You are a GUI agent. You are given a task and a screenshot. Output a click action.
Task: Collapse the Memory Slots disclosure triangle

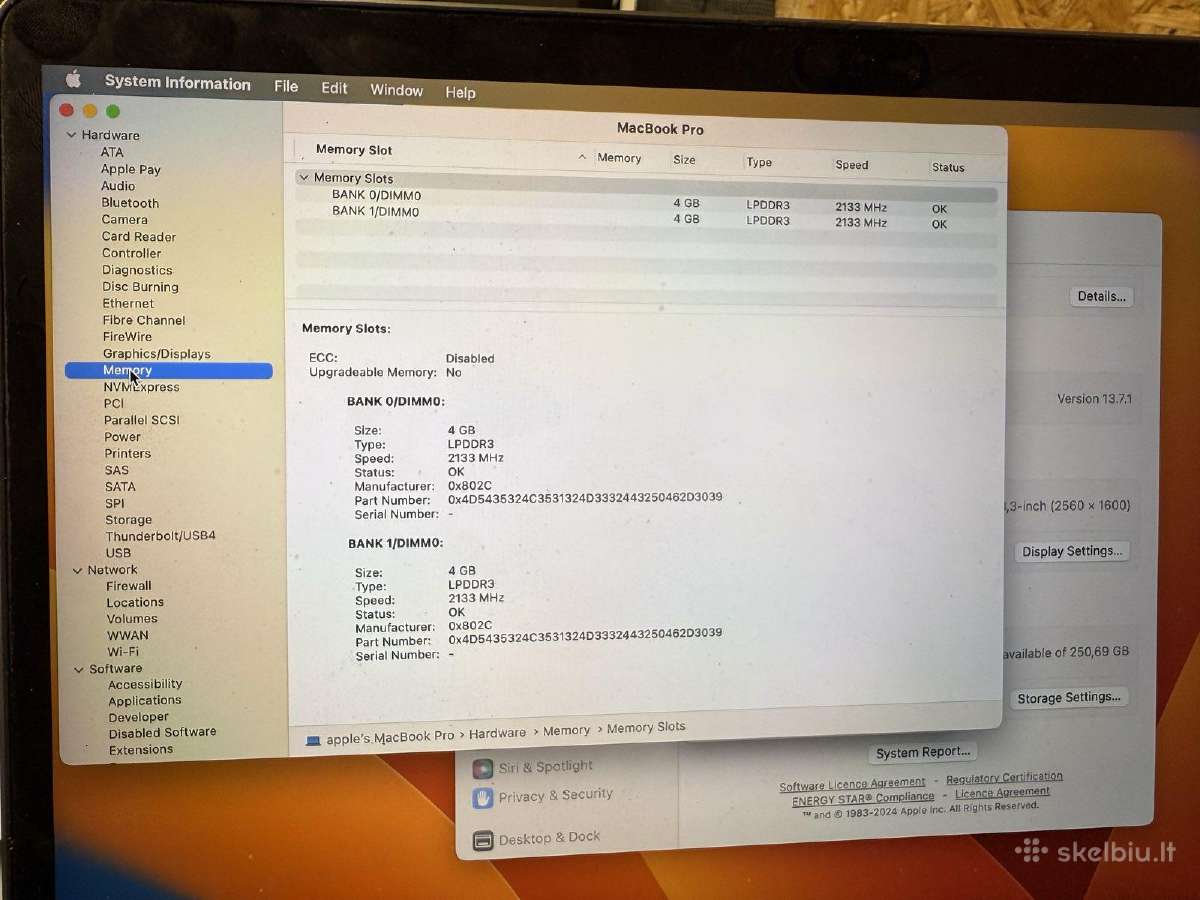click(x=304, y=177)
